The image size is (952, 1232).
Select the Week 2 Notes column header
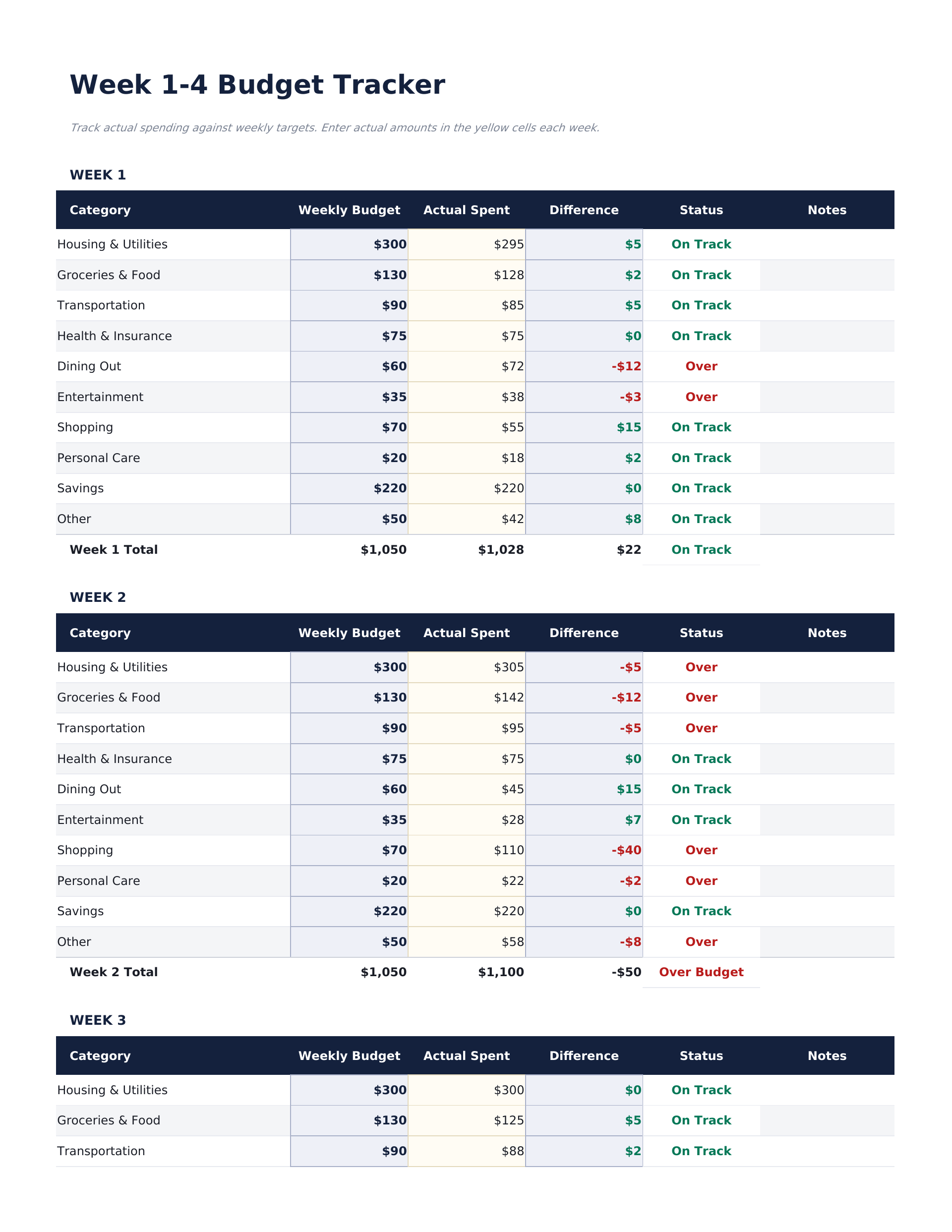827,633
